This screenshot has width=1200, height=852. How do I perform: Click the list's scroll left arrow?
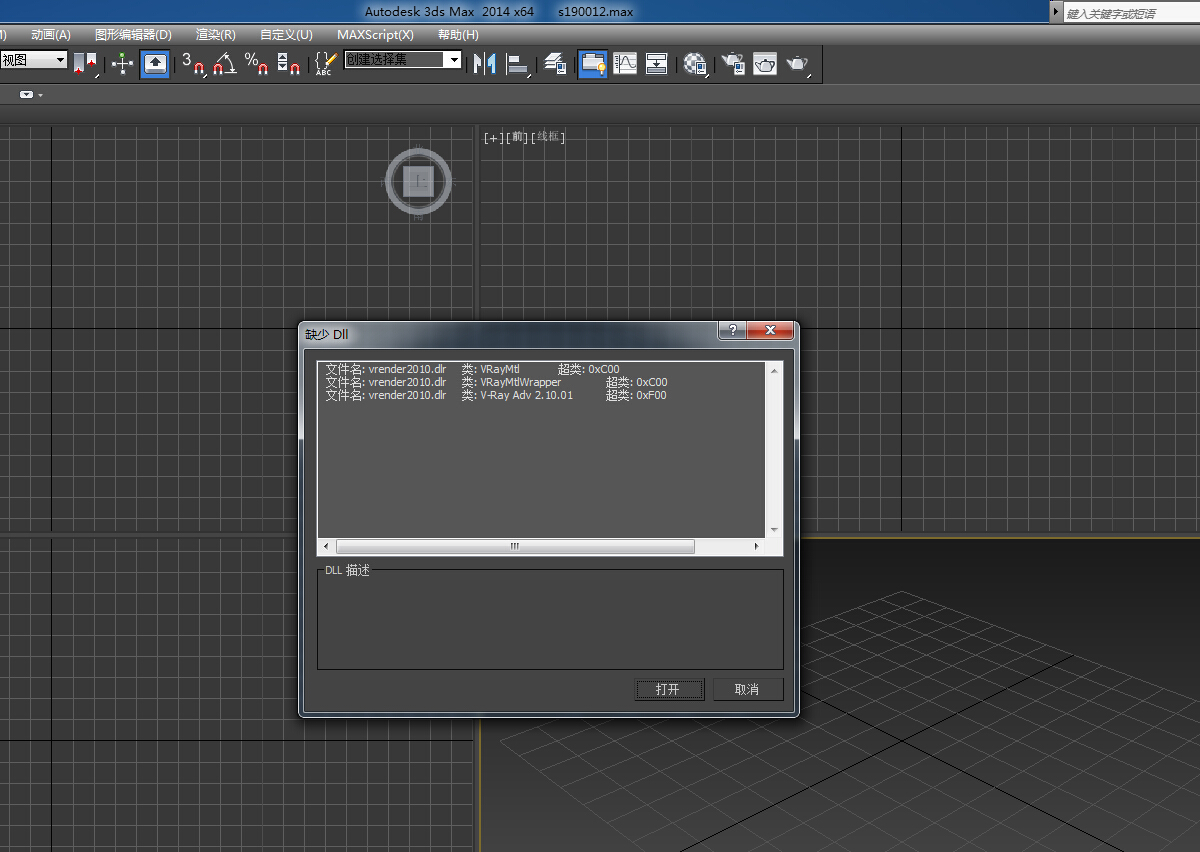pos(325,547)
